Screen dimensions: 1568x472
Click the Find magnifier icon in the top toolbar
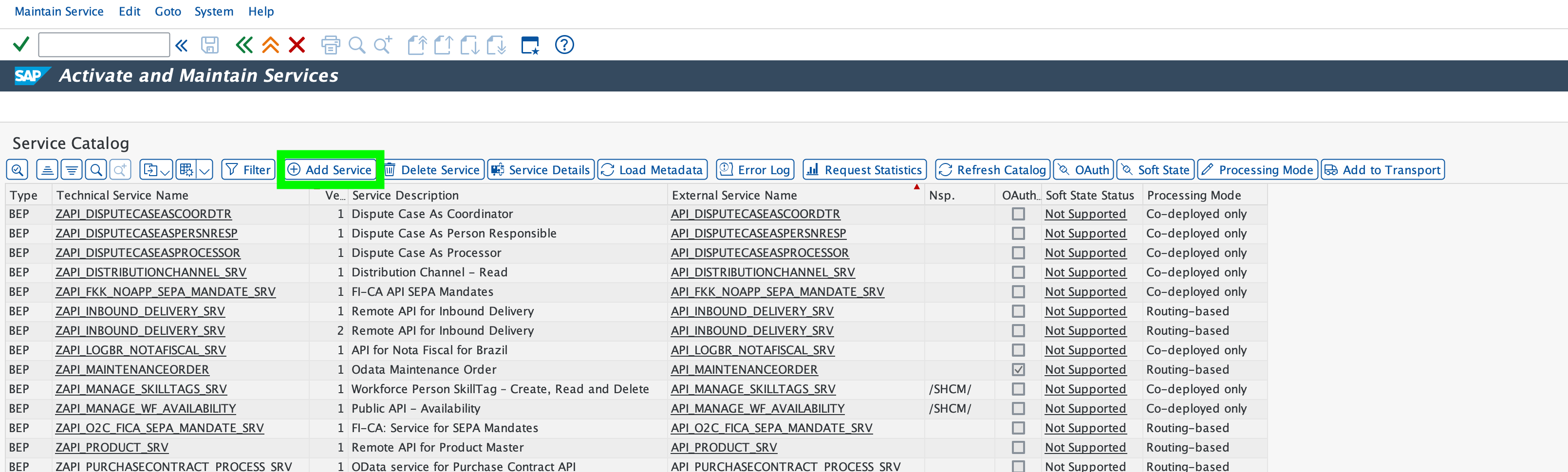click(356, 45)
